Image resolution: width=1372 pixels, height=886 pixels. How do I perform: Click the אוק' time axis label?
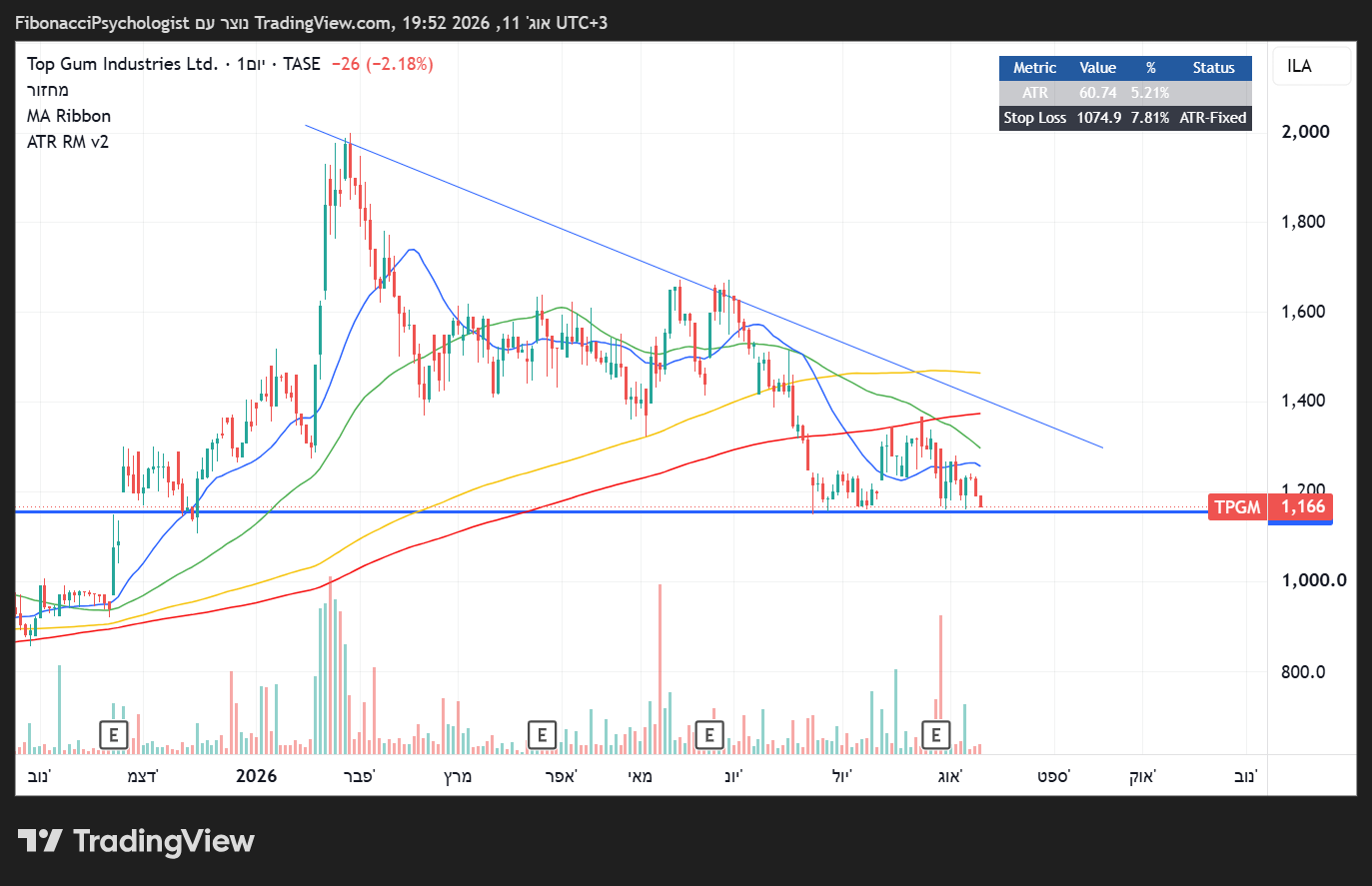pos(1142,776)
